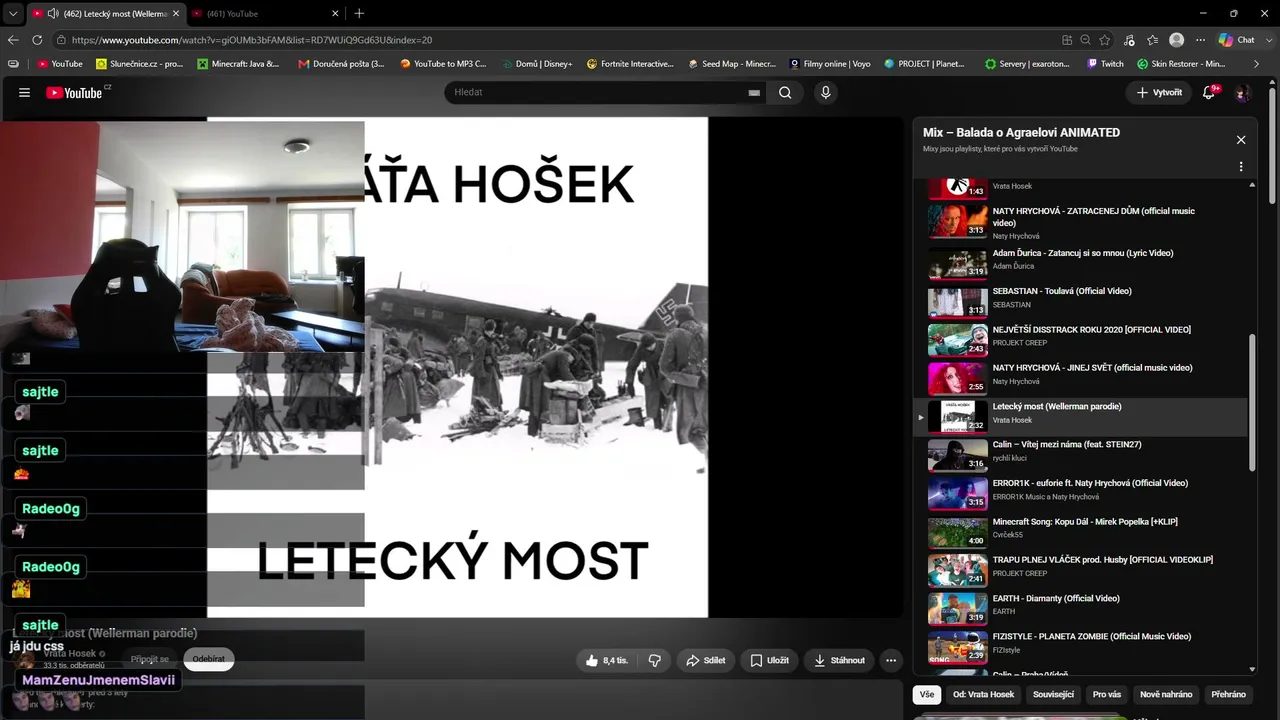This screenshot has width=1280, height=720.
Task: Open YouTube notifications bell
Action: 1209,93
